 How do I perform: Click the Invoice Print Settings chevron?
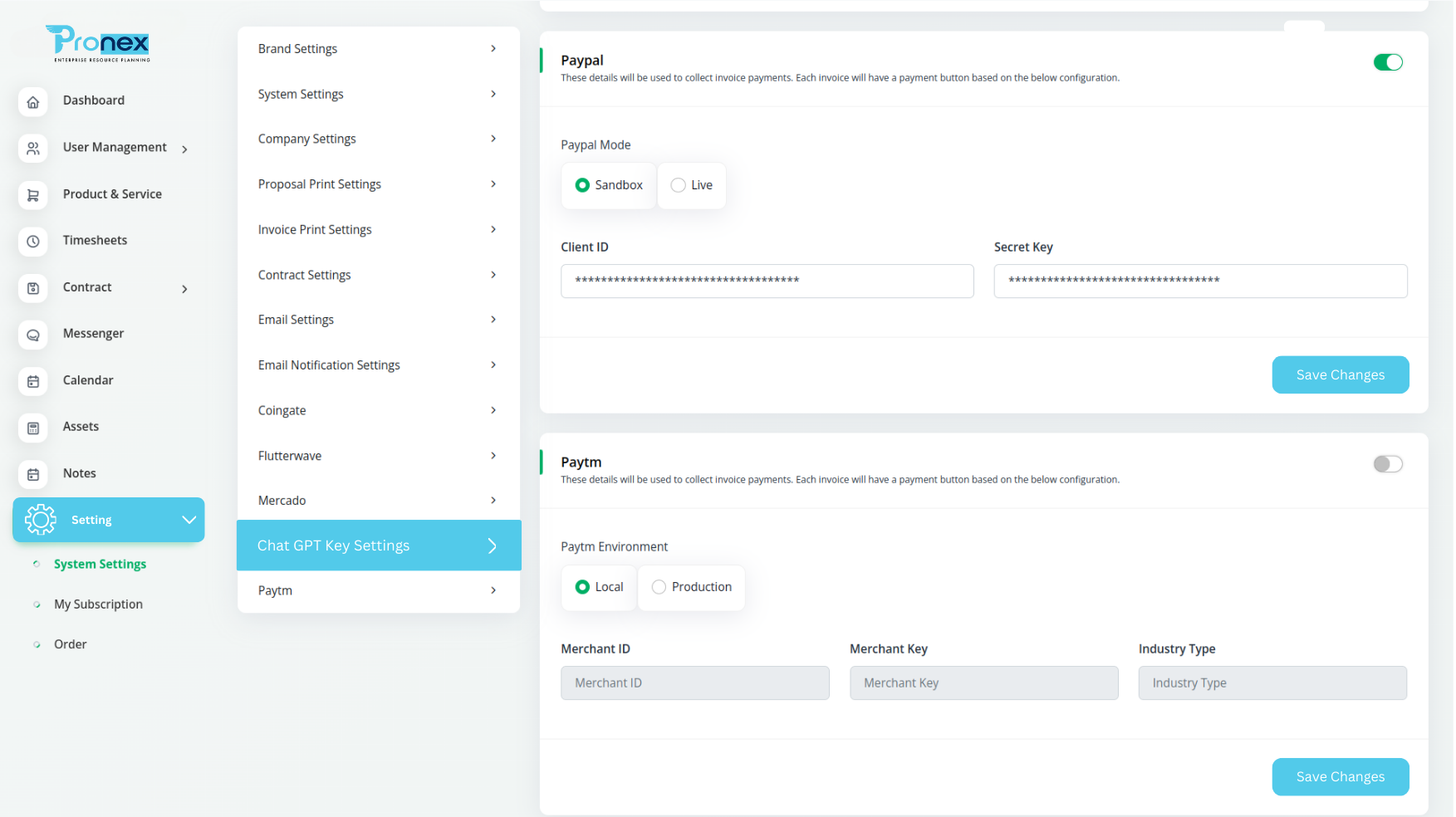coord(493,229)
